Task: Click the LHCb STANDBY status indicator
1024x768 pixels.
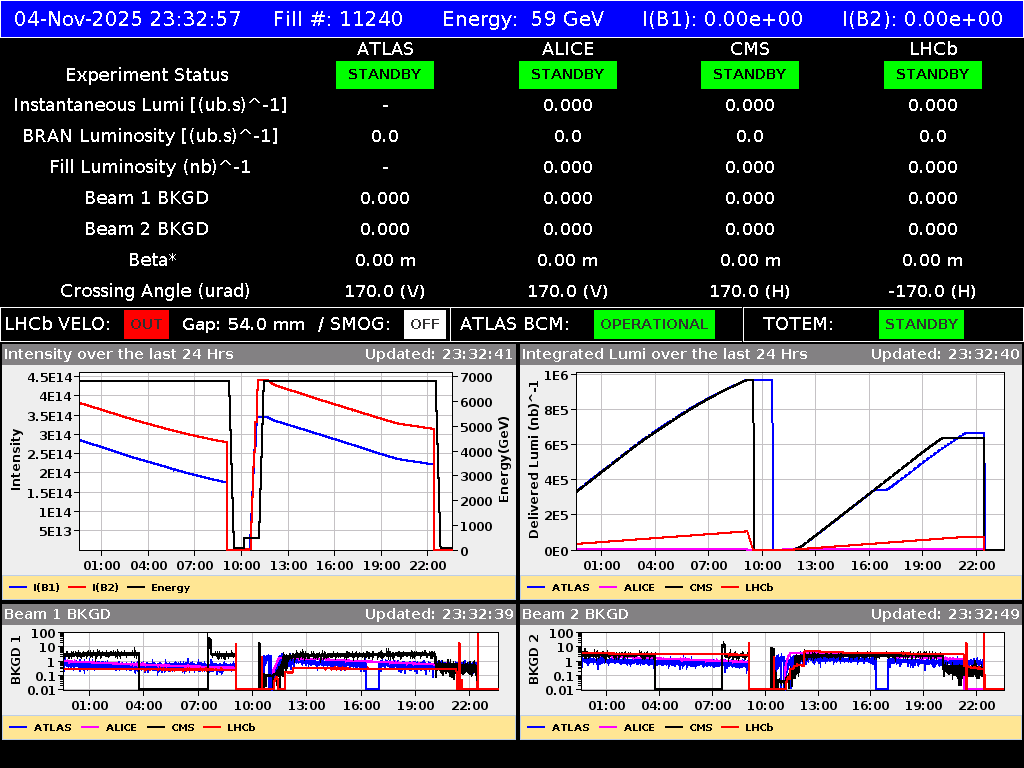Action: 932,74
